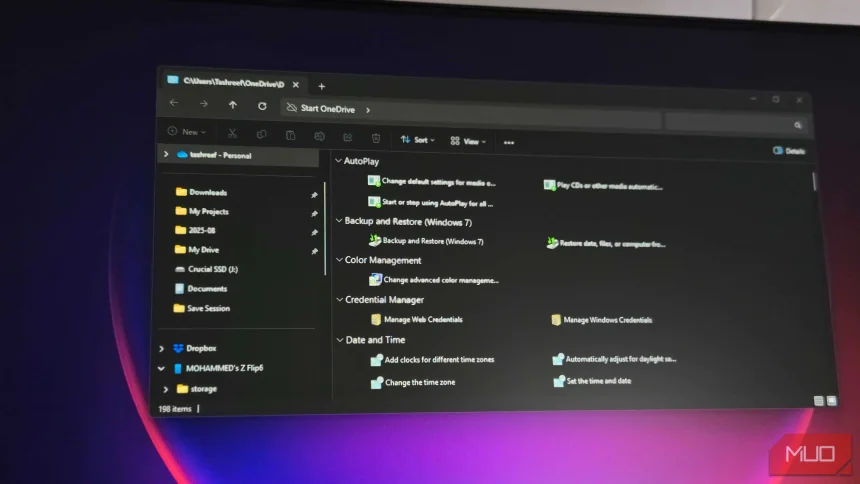This screenshot has width=860, height=484.
Task: Collapse MOHAMMED's Z Flip6 tree node
Action: 162,368
